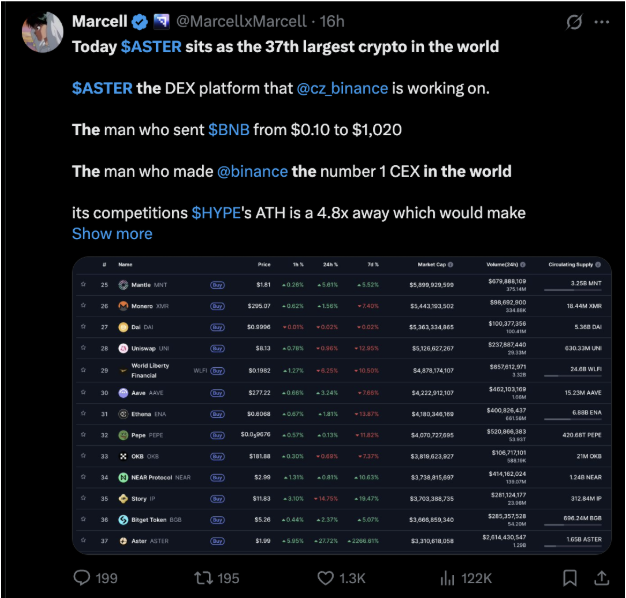The image size is (626, 598).
Task: Open the @MarcellxMarcell handle
Action: click(242, 22)
